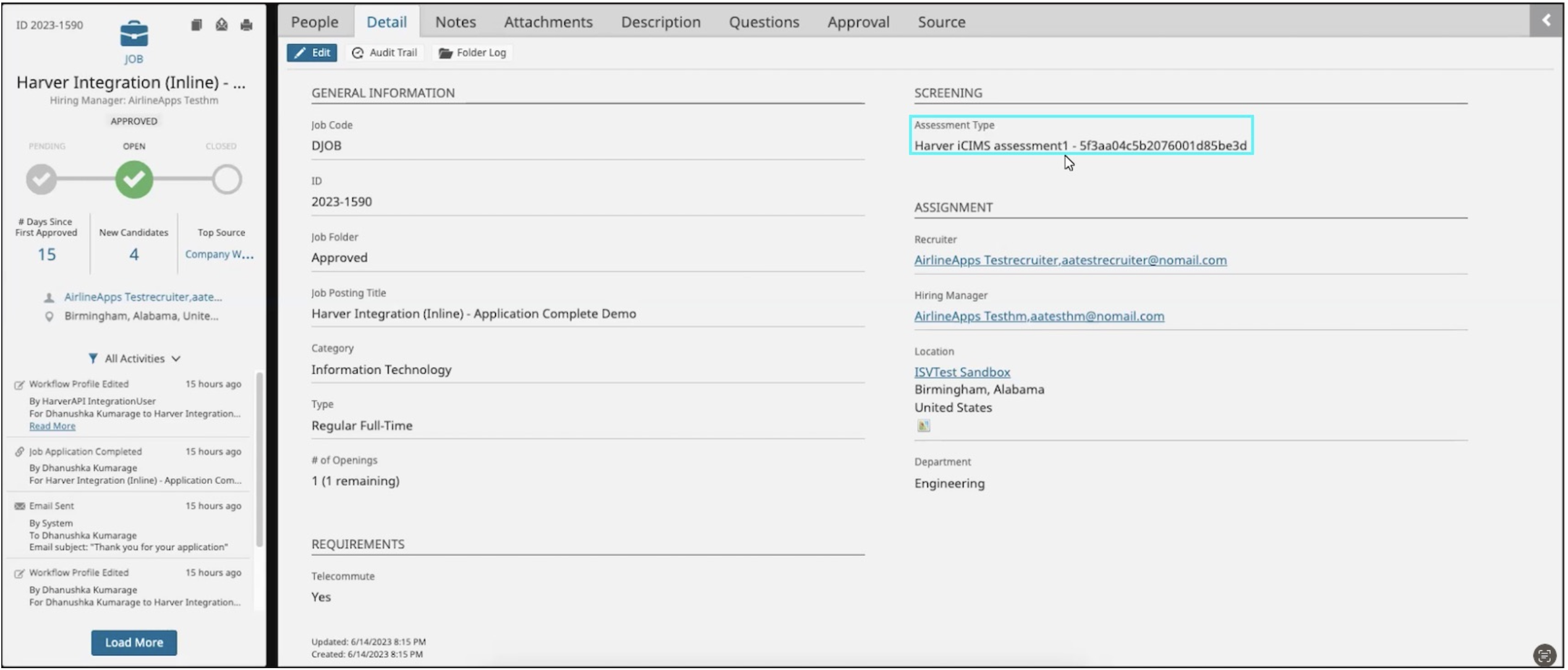Click the New Candidates count 4

click(134, 254)
